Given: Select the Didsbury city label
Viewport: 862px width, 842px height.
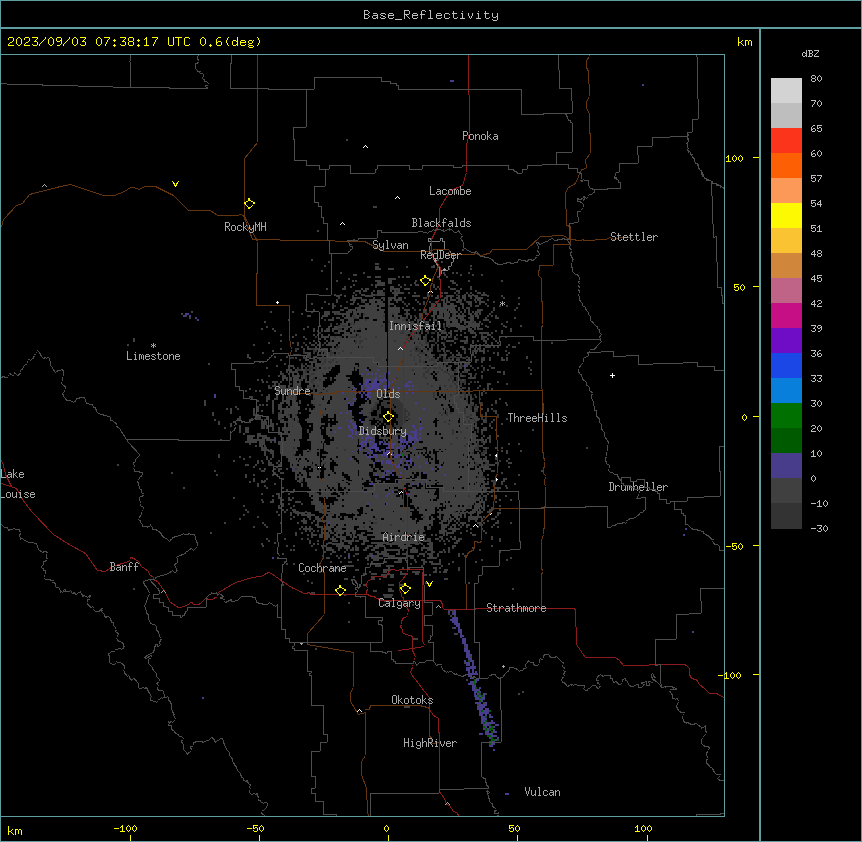Looking at the screenshot, I should pos(383,431).
